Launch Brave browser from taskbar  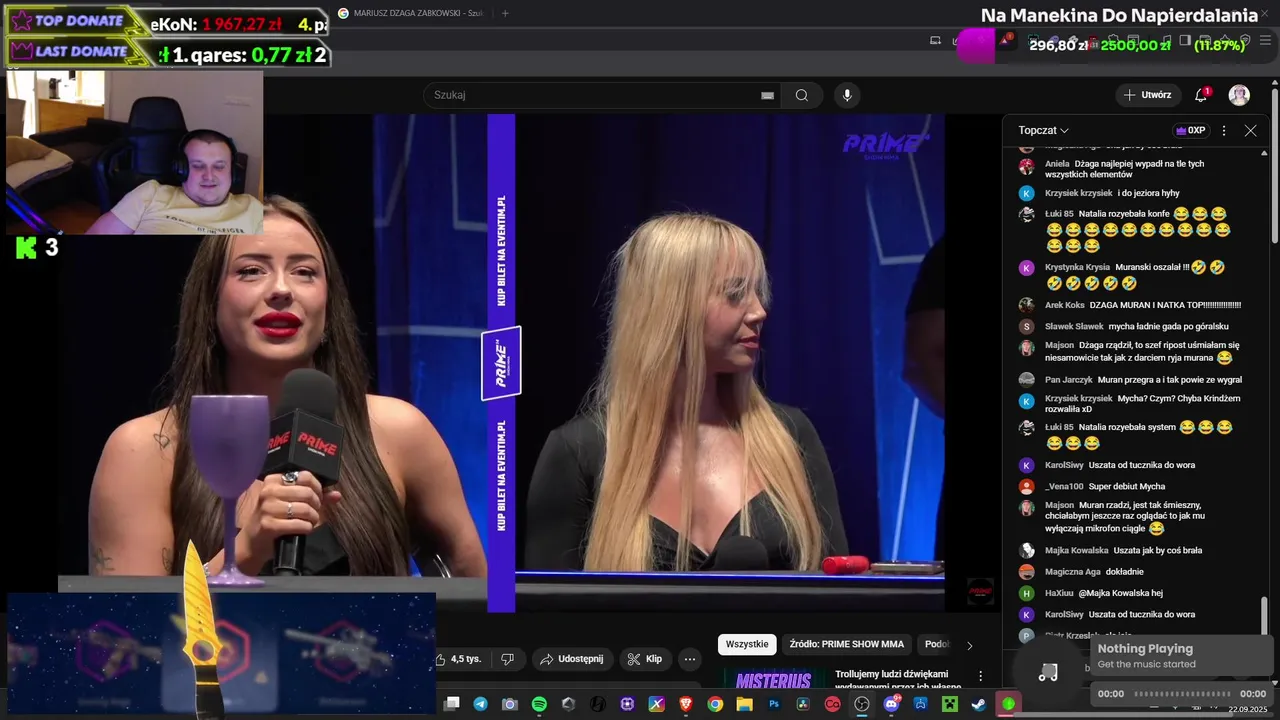point(686,704)
